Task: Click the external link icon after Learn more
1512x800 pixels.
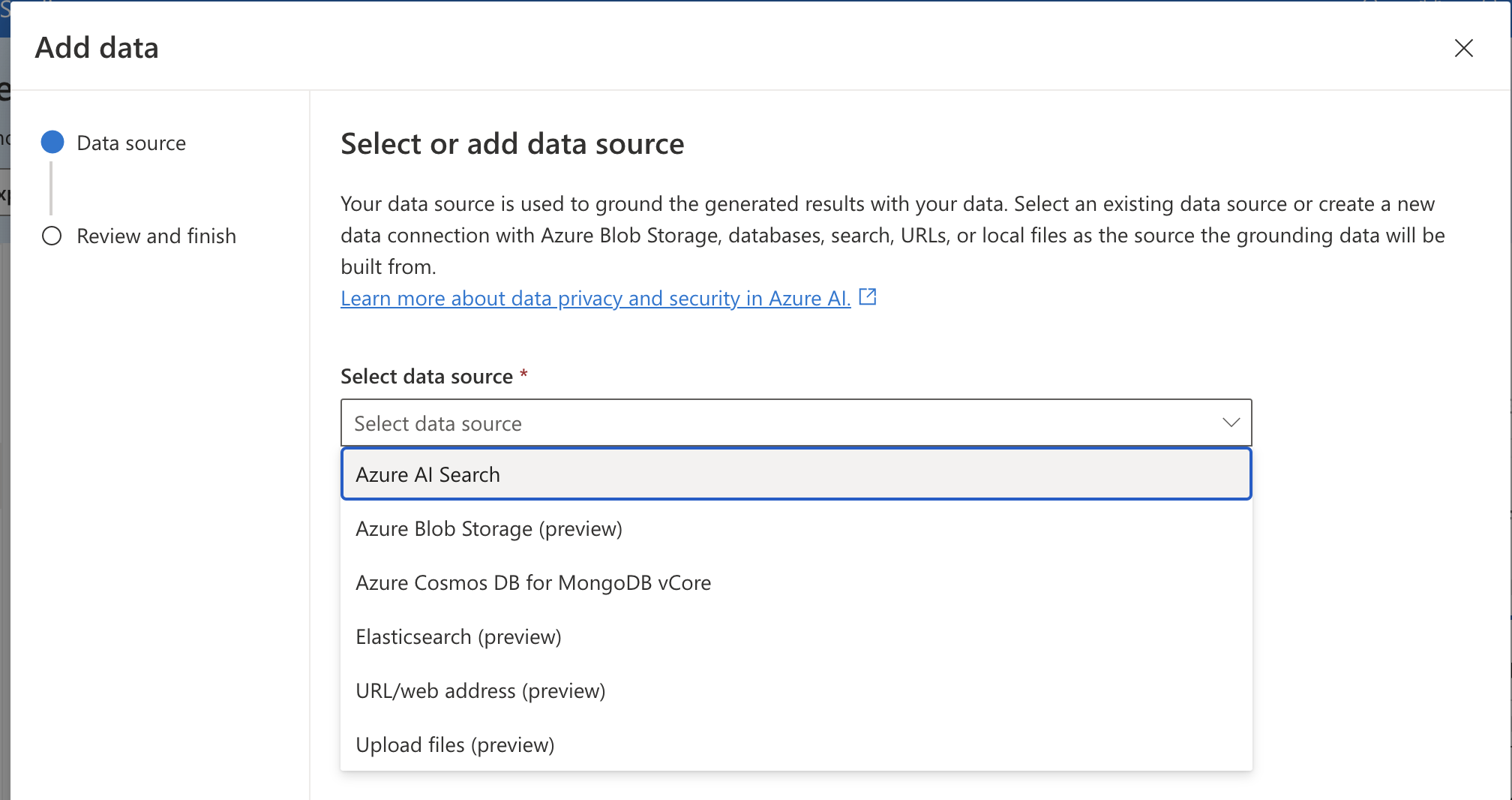Action: 868,297
